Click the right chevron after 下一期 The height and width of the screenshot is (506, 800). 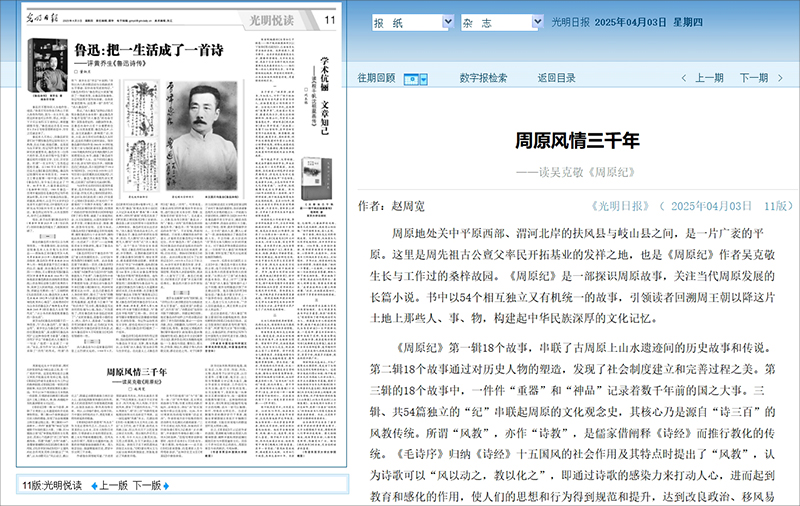point(780,78)
